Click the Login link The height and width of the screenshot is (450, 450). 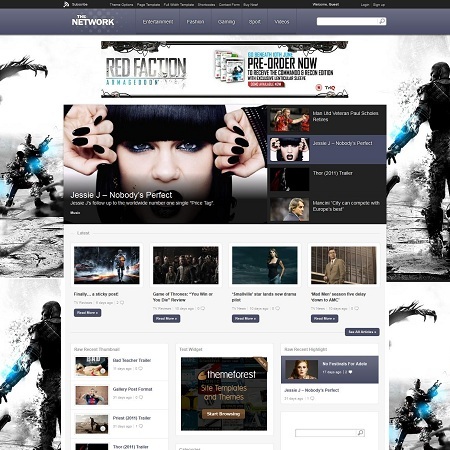point(365,5)
